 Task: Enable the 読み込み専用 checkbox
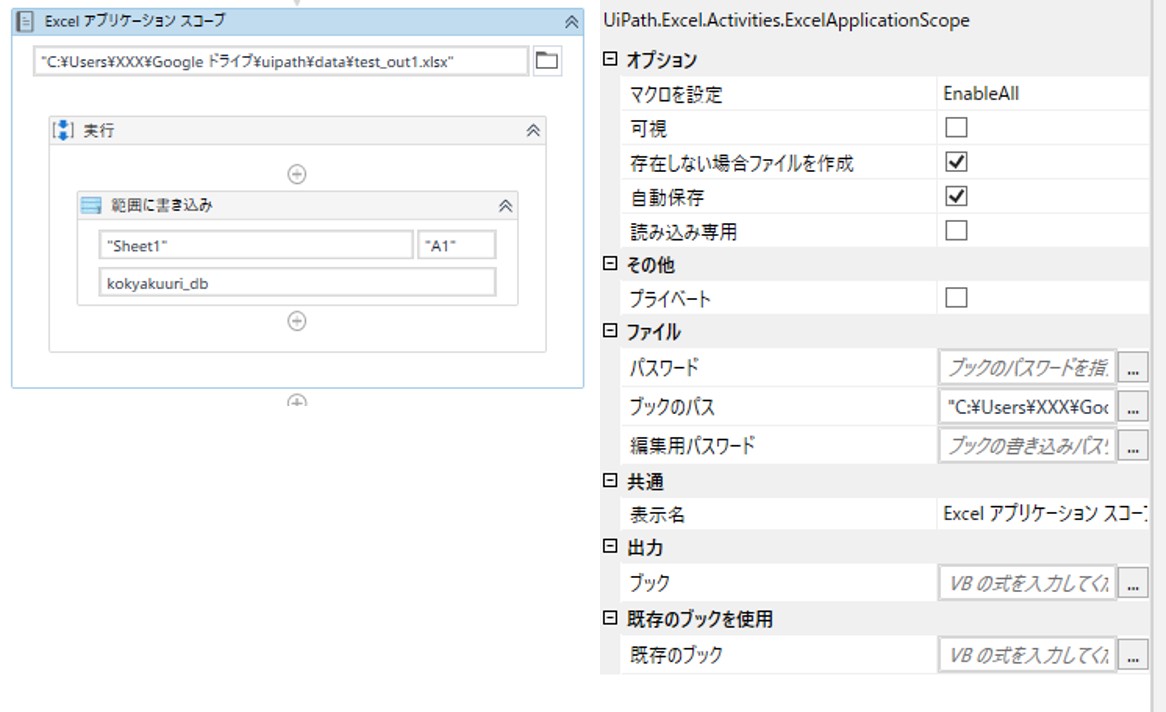pos(956,231)
